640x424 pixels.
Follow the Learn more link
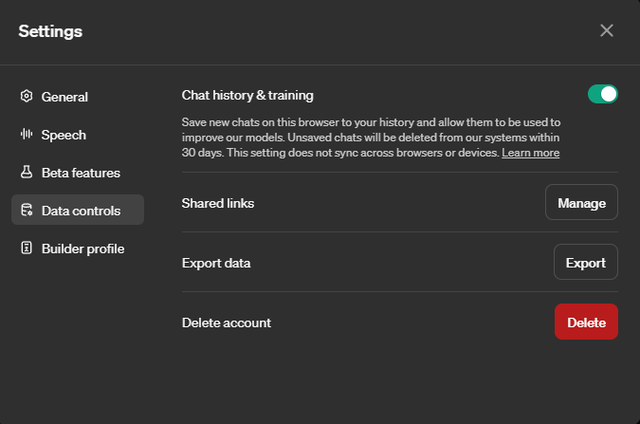click(530, 153)
